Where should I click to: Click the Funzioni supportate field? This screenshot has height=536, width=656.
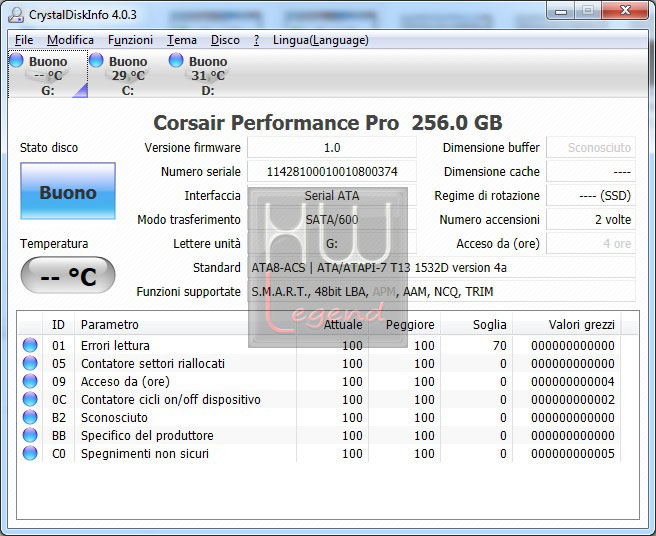pyautogui.click(x=441, y=292)
